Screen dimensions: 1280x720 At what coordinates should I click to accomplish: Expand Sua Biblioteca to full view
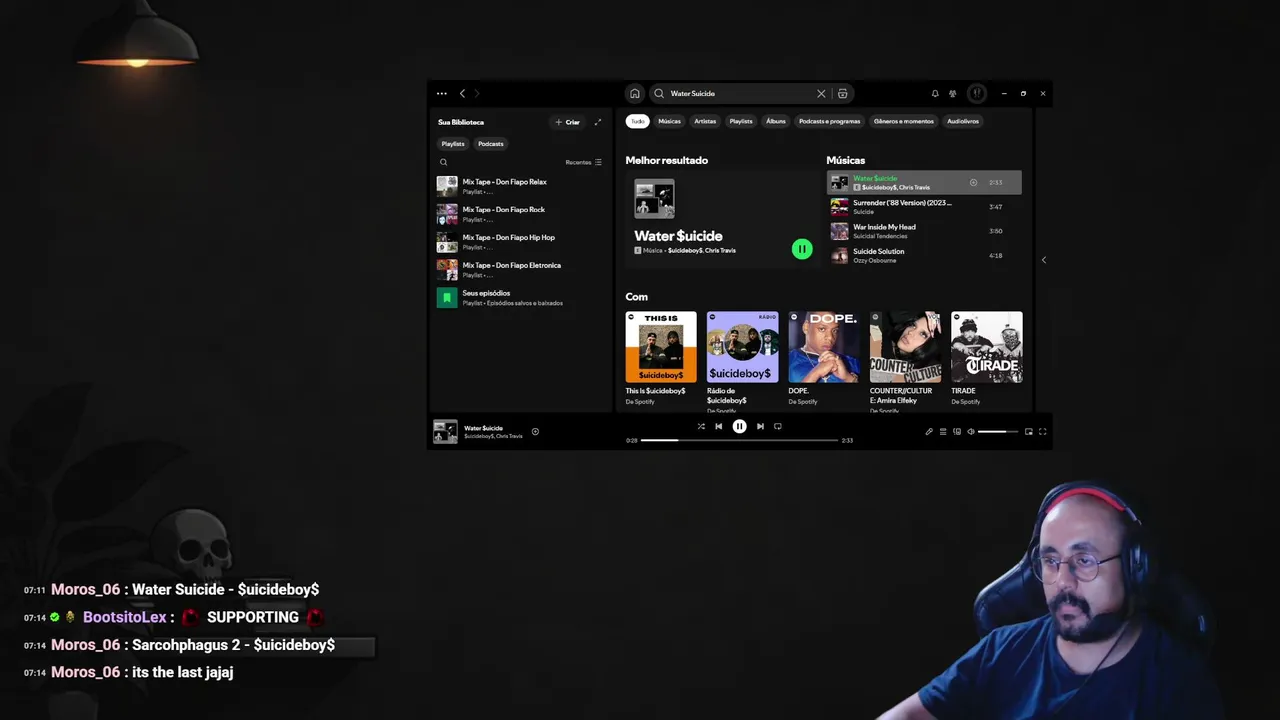tap(598, 122)
